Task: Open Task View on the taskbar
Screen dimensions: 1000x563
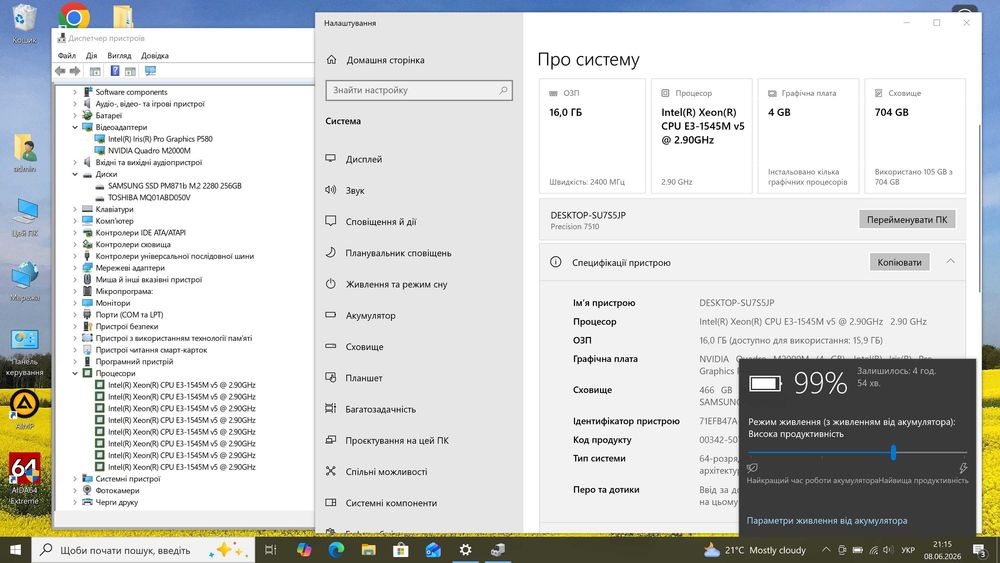Action: coord(270,550)
